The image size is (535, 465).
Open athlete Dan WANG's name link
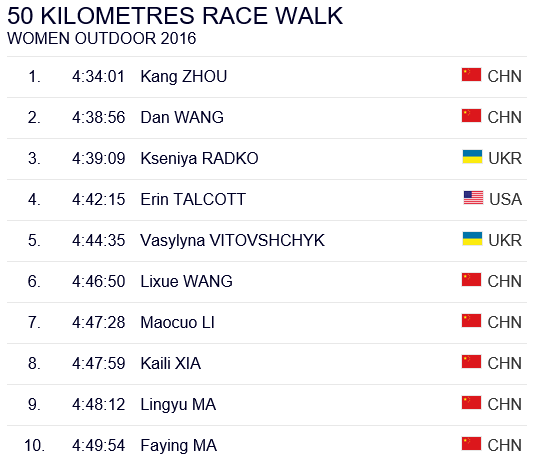coord(182,117)
